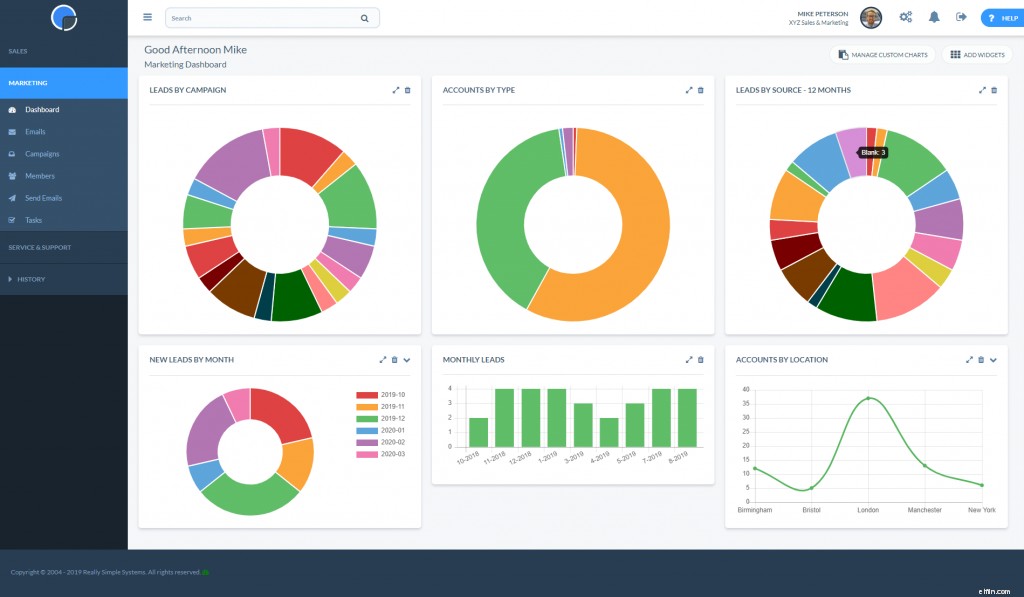Click the Manage Custom Charts button

point(884,54)
